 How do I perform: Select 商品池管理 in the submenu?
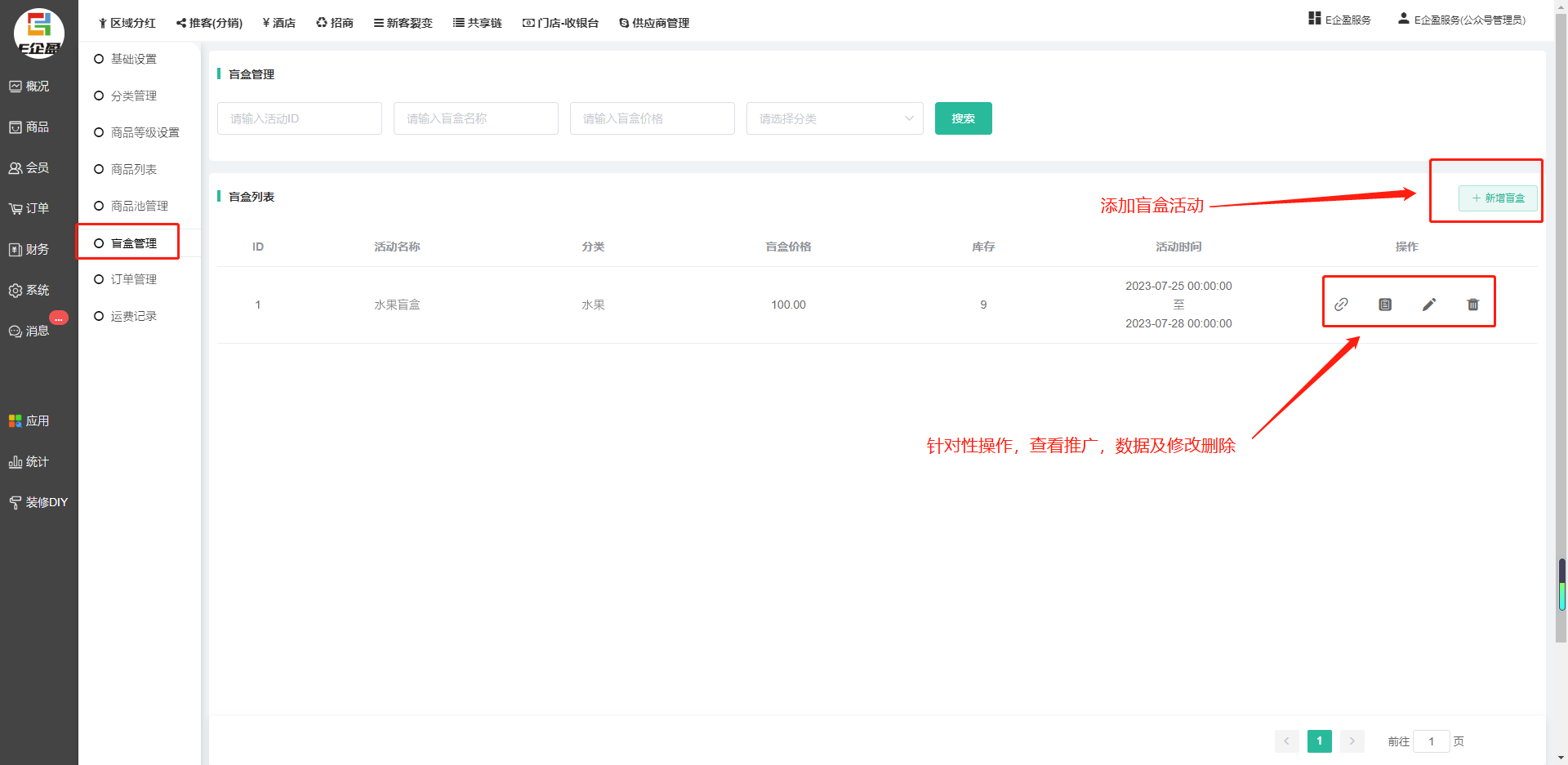click(x=139, y=206)
